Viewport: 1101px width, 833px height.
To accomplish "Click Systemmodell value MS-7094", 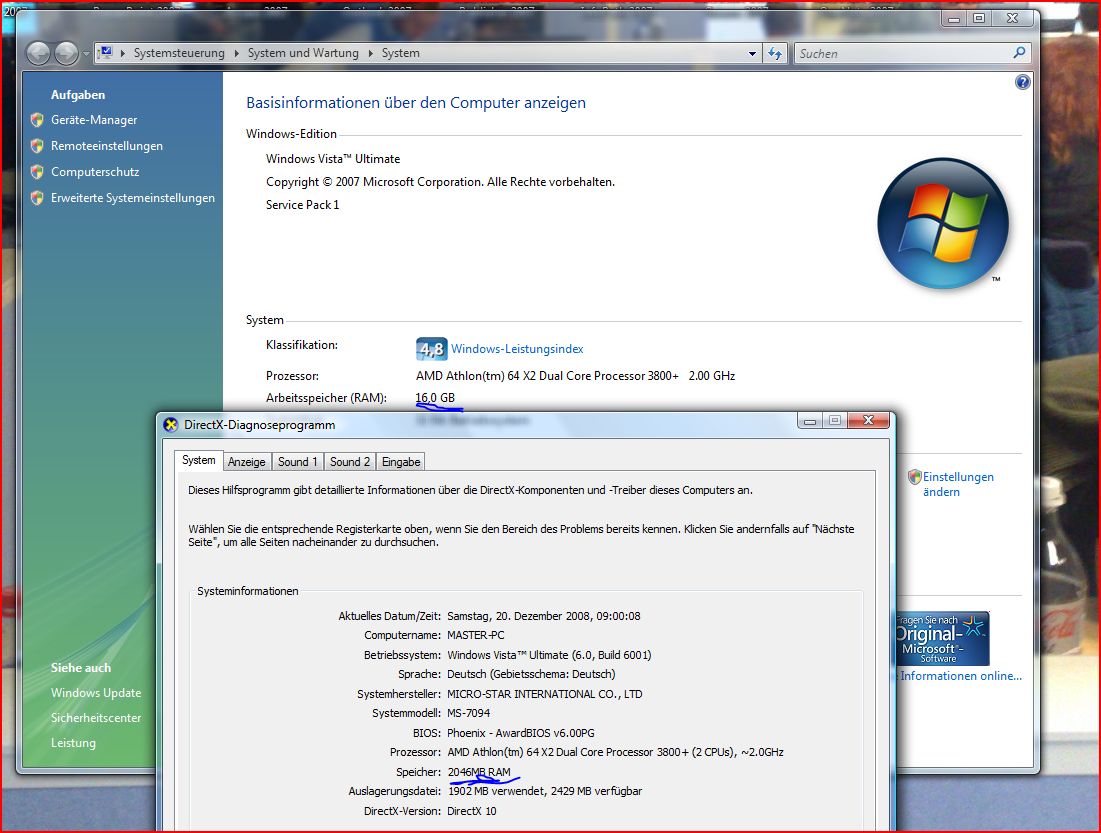I will click(x=468, y=714).
